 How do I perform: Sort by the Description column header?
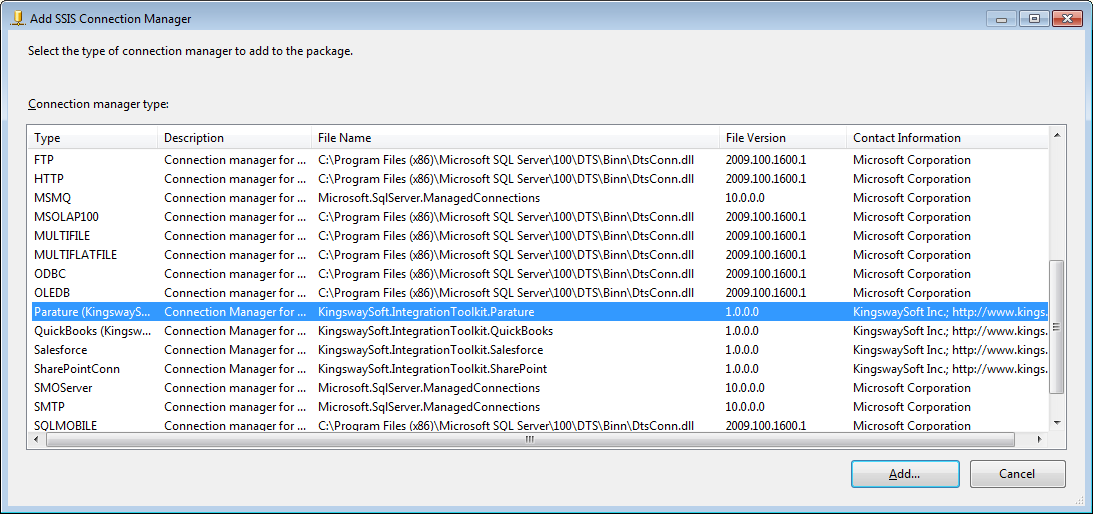click(x=234, y=138)
